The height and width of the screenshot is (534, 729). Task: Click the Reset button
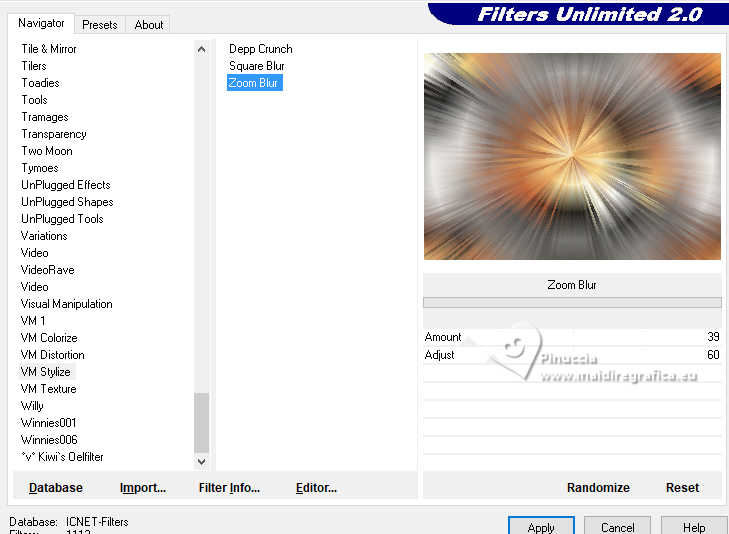pos(683,488)
